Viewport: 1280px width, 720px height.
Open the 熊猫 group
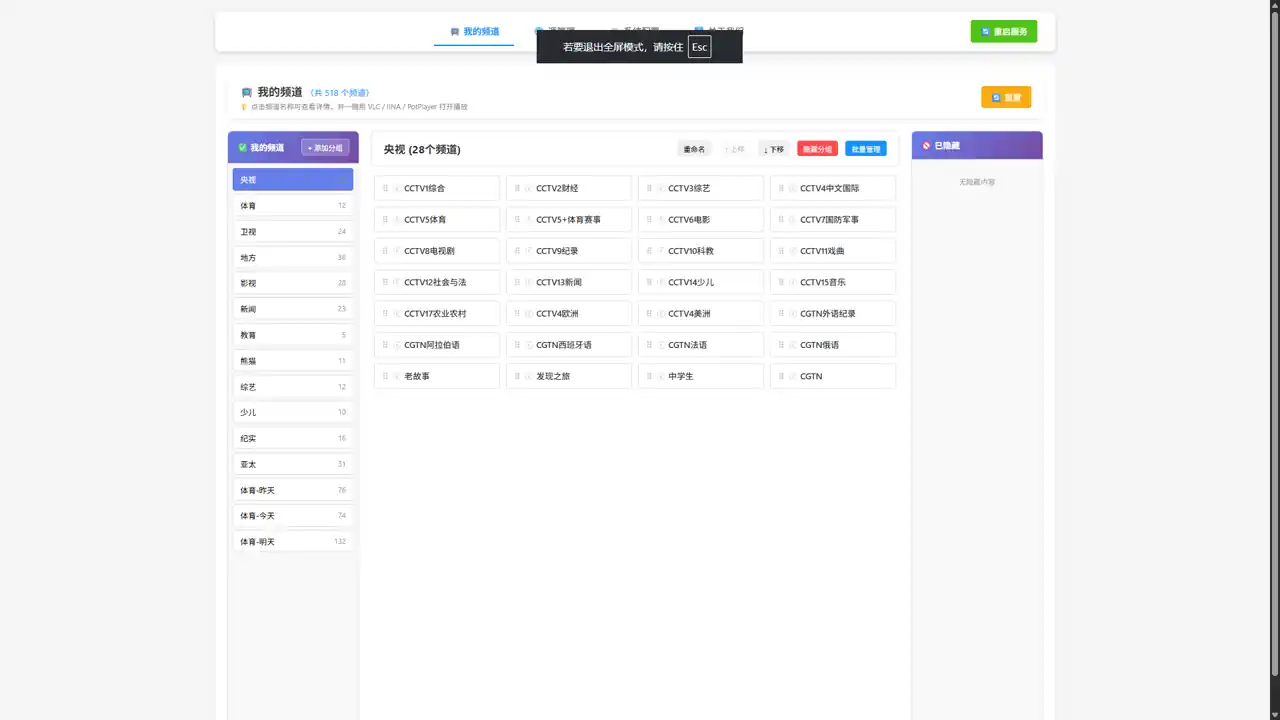[x=293, y=361]
